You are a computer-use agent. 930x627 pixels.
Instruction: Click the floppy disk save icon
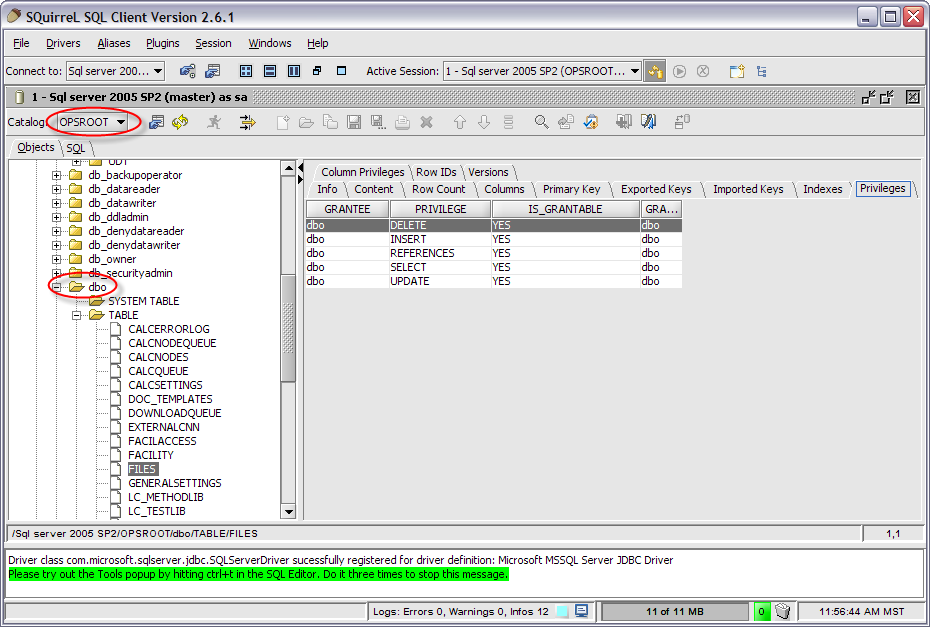coord(354,122)
